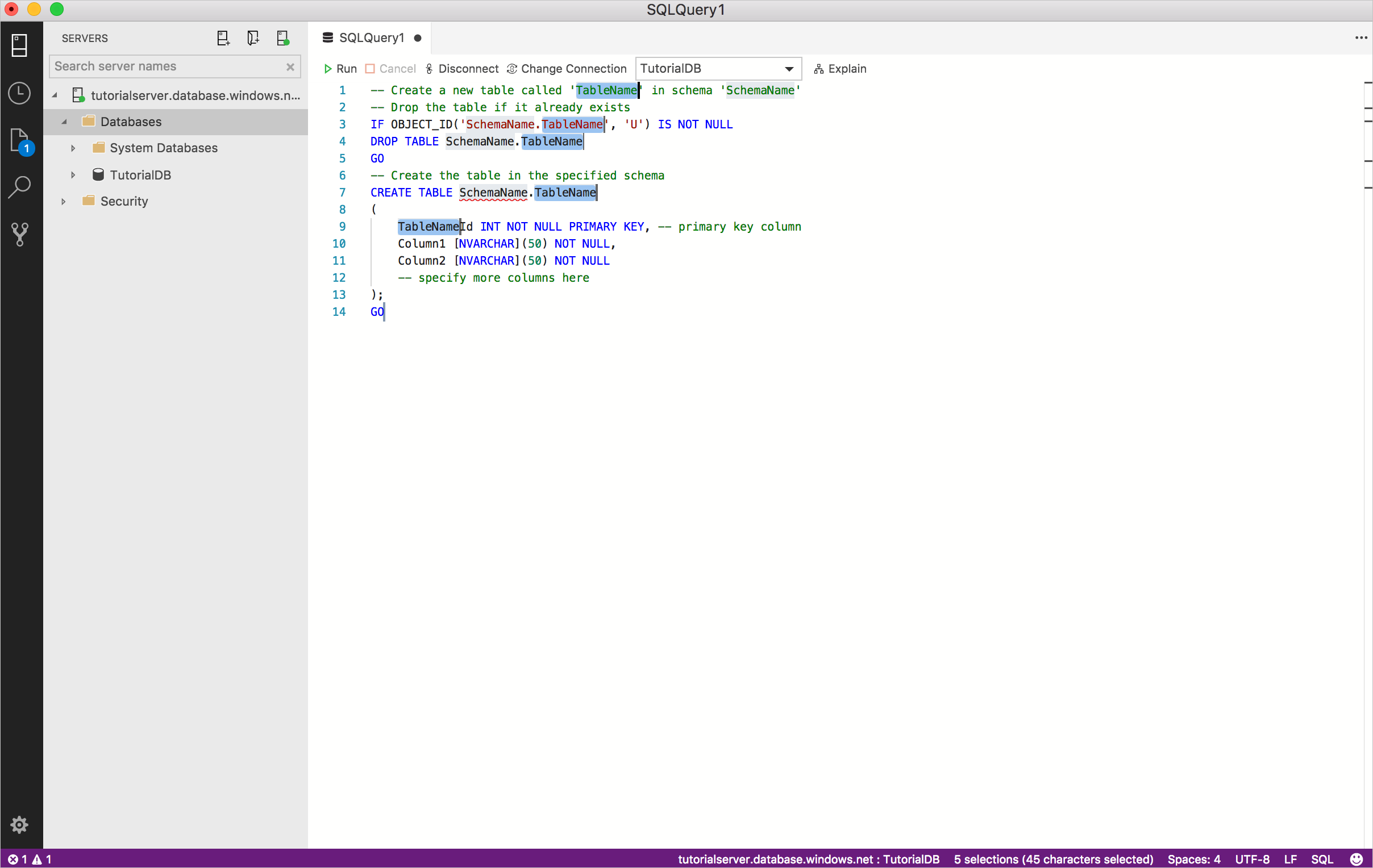Click the Change Connection button

pyautogui.click(x=568, y=68)
